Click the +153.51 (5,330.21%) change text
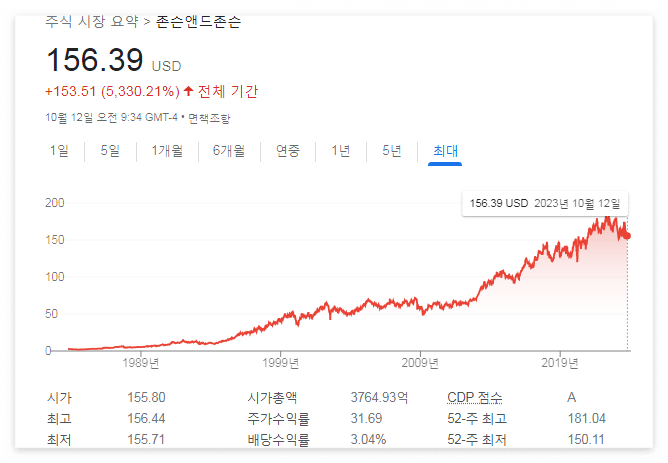Image resolution: width=668 pixels, height=463 pixels. coord(112,91)
